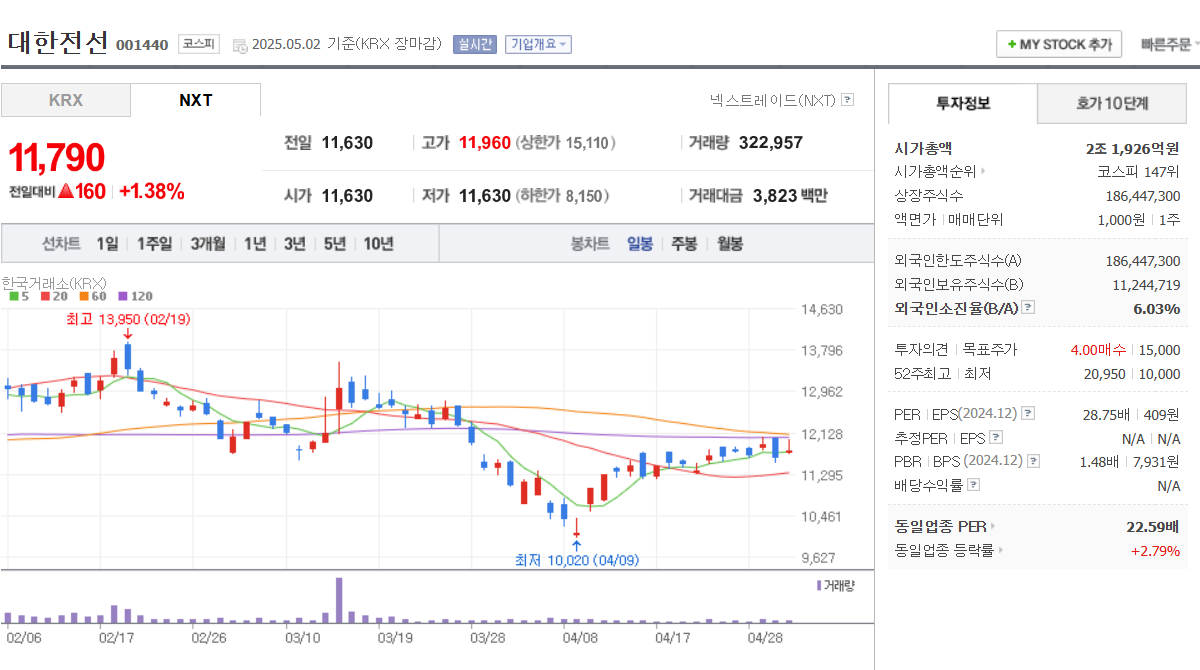Viewport: 1200px width, 670px height.
Task: Open the 배당수익률 help icon
Action: 972,484
